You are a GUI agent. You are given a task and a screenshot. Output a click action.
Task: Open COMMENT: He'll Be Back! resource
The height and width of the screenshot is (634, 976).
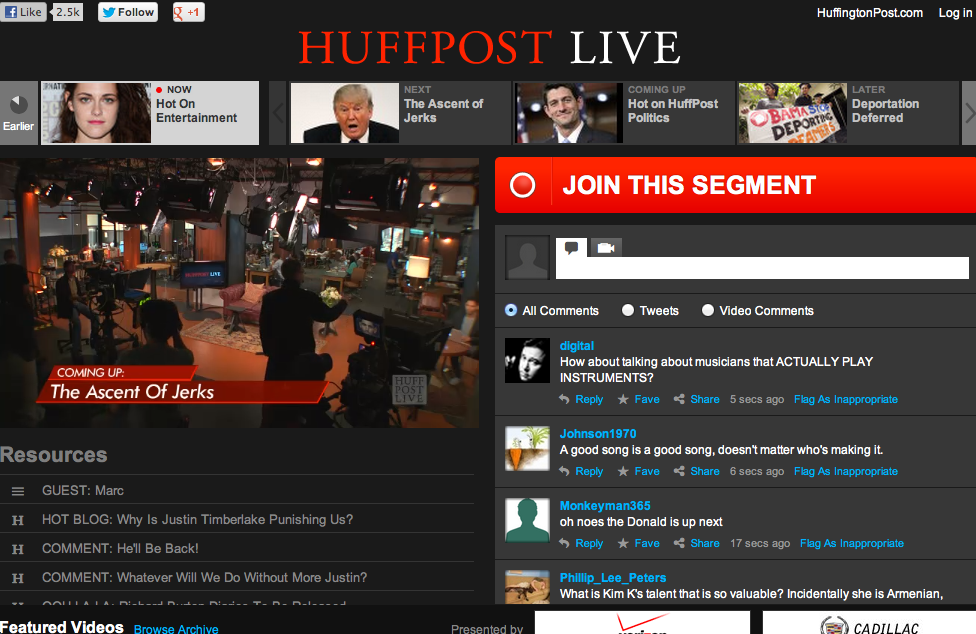tap(120, 549)
